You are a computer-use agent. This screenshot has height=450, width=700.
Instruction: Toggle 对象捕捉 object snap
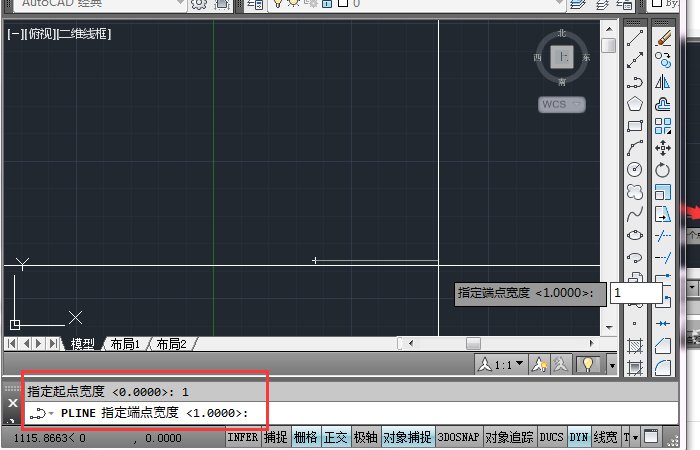(x=408, y=437)
